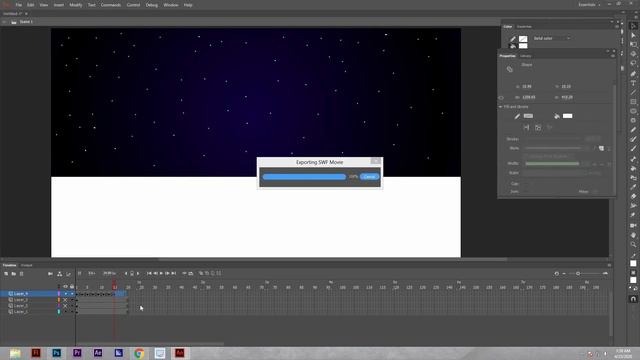Toggle Snap to Objects magnet icon
This screenshot has height=360, width=640.
[x=633, y=300]
